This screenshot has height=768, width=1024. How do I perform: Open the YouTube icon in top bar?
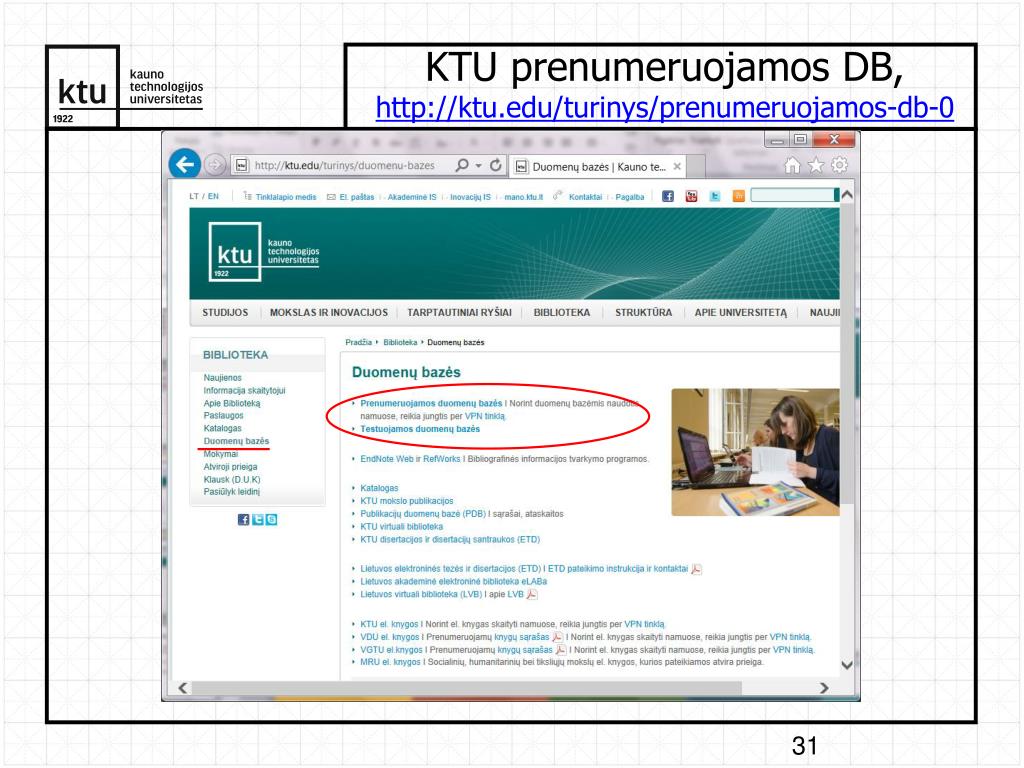click(x=692, y=196)
